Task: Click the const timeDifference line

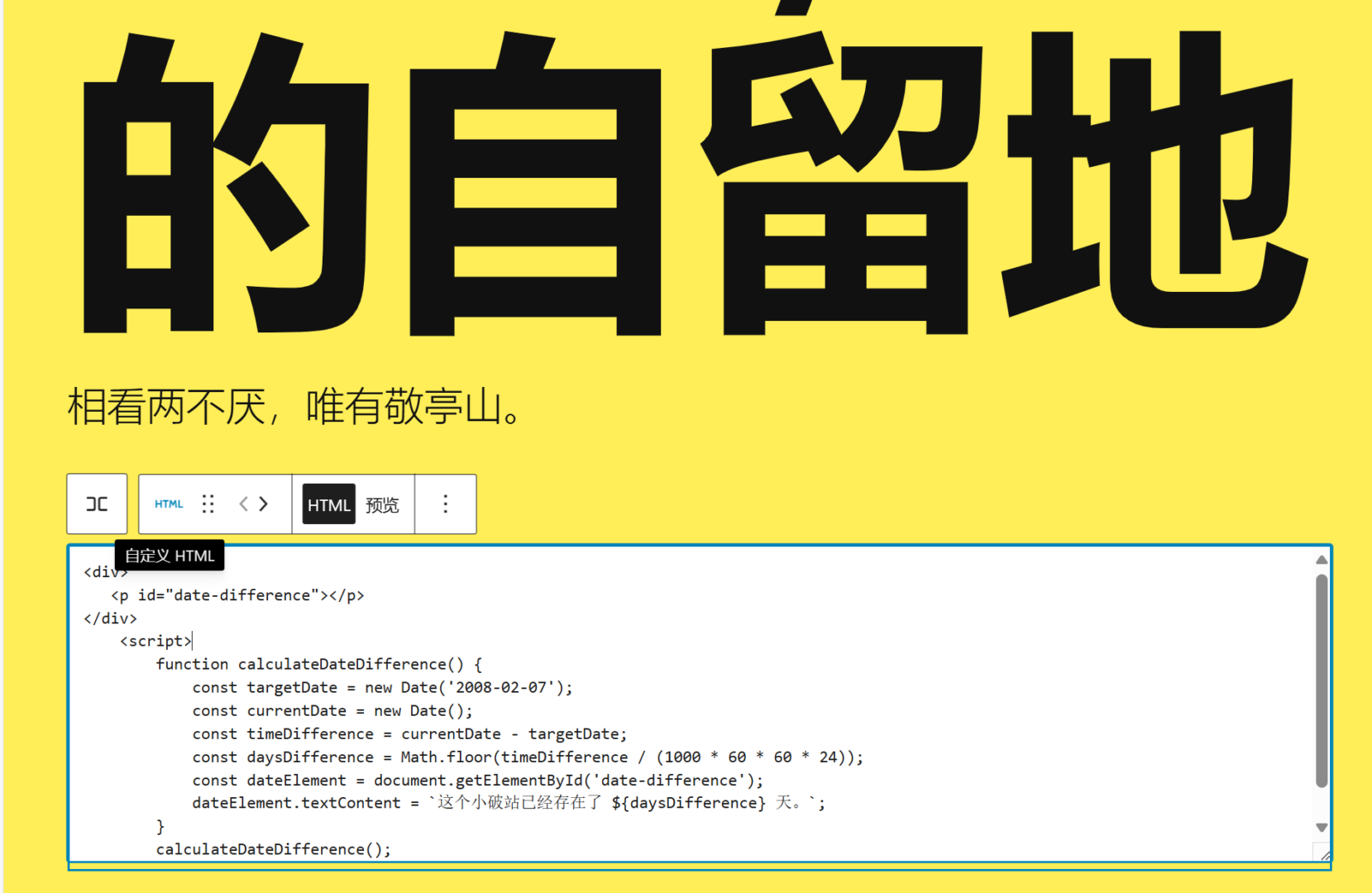Action: tap(410, 734)
